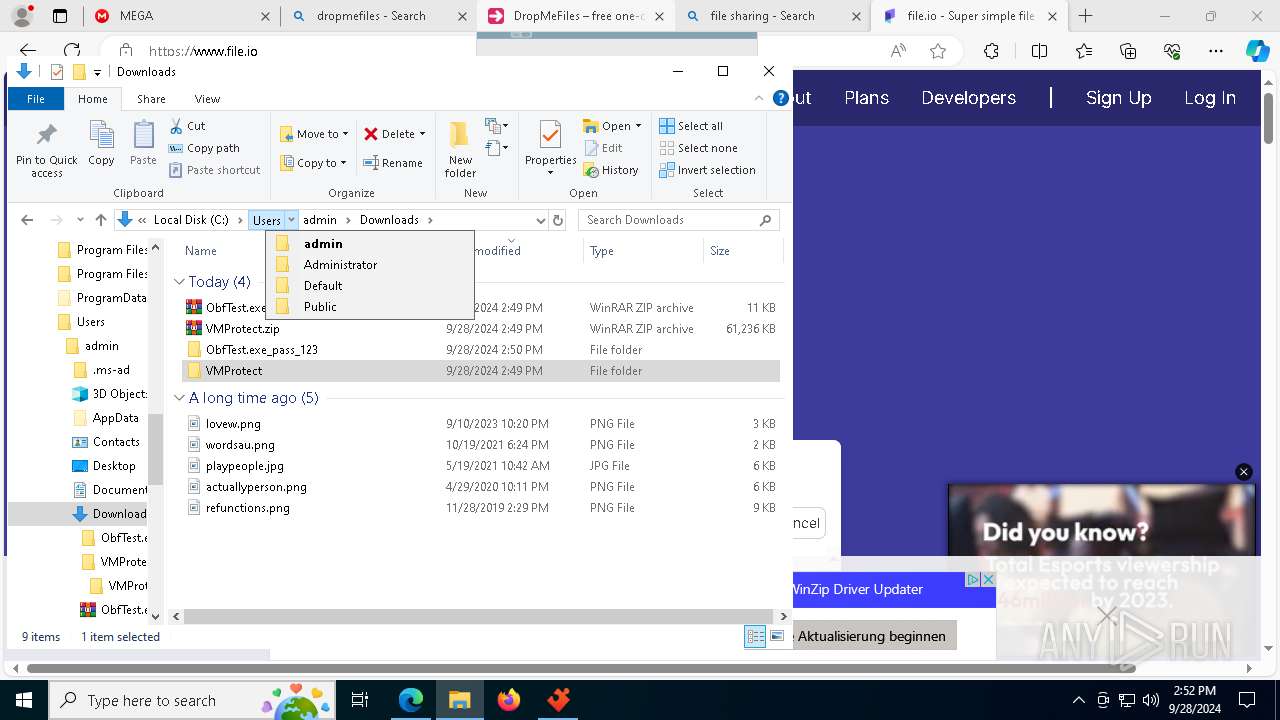Open the Delete dropdown arrow
This screenshot has height=720, width=1280.
click(x=422, y=134)
